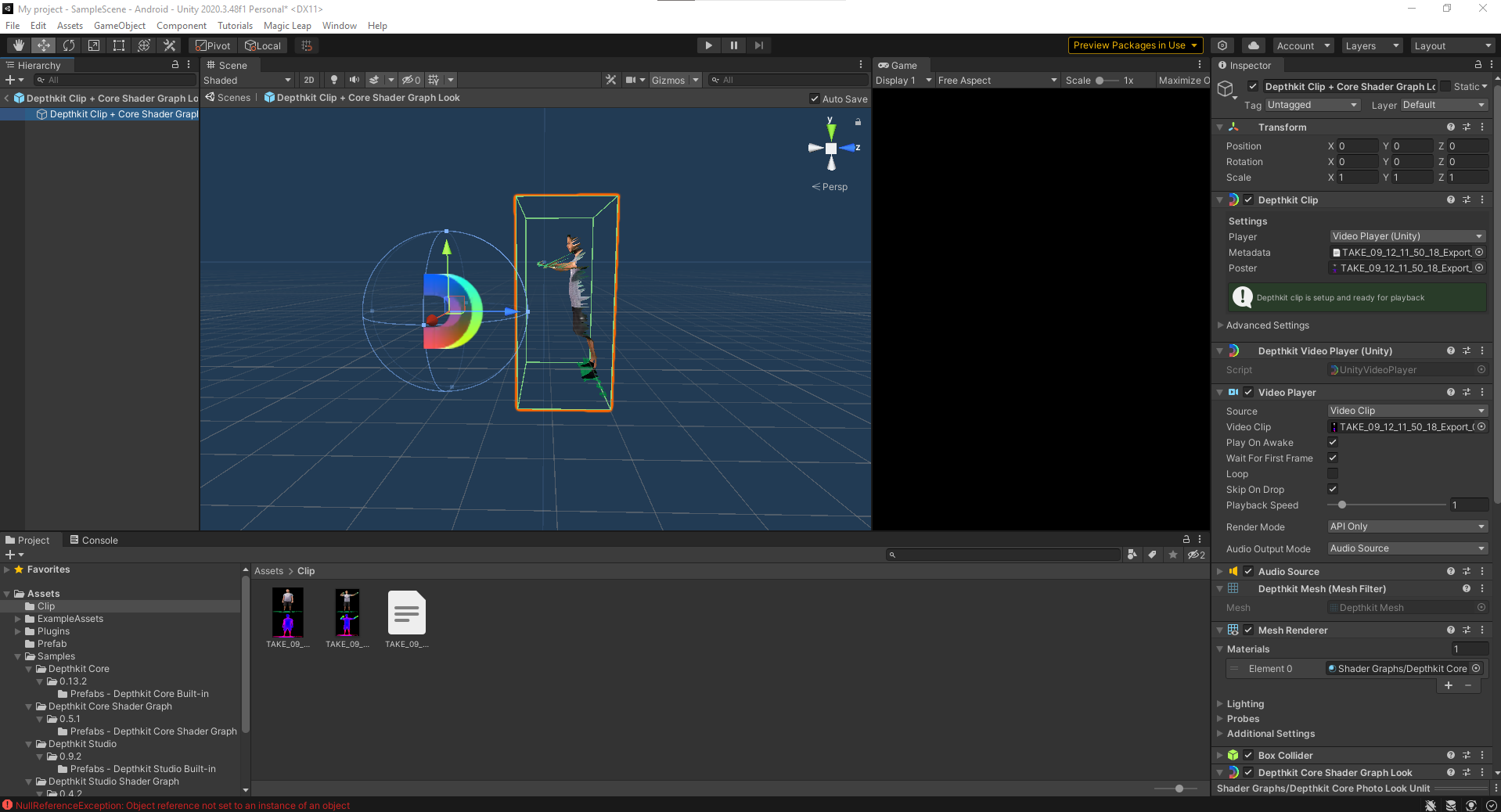Open the GameObject menu

[x=119, y=26]
